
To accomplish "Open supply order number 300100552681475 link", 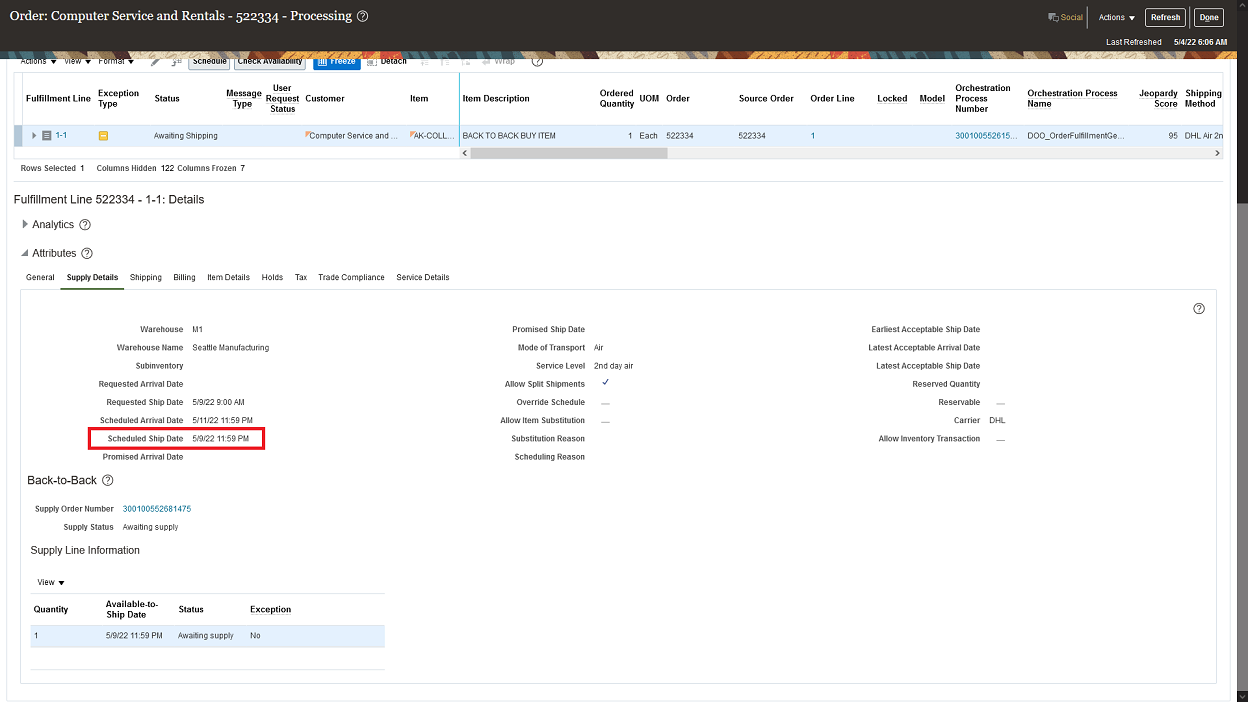I will coord(157,509).
